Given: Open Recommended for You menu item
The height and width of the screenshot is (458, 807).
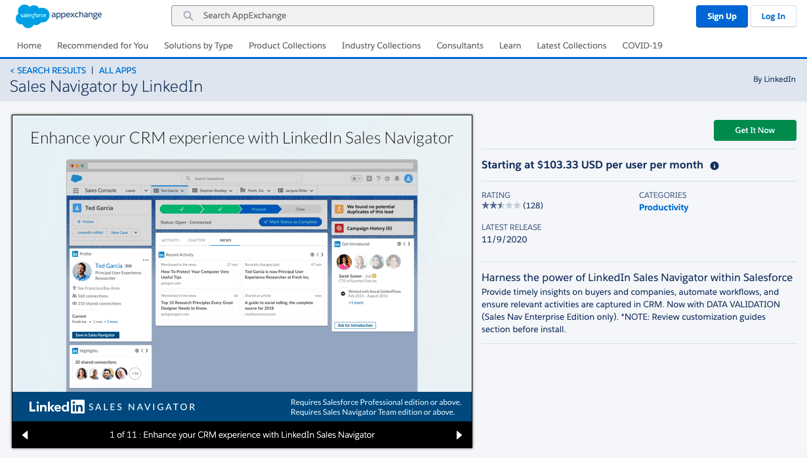Looking at the screenshot, I should 103,45.
